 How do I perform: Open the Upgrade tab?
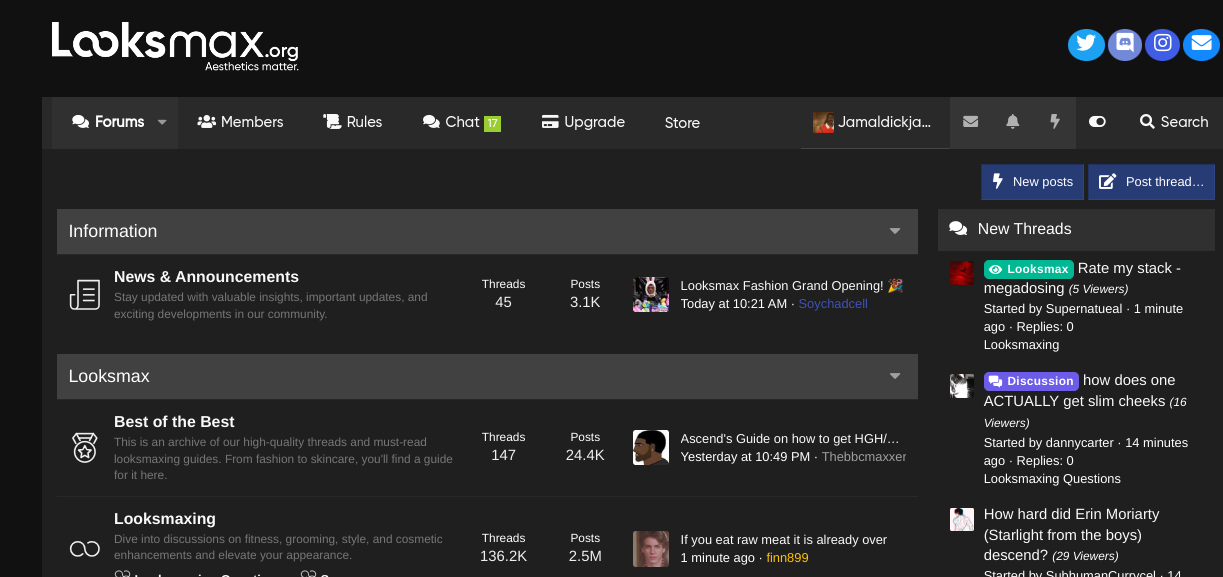[583, 122]
